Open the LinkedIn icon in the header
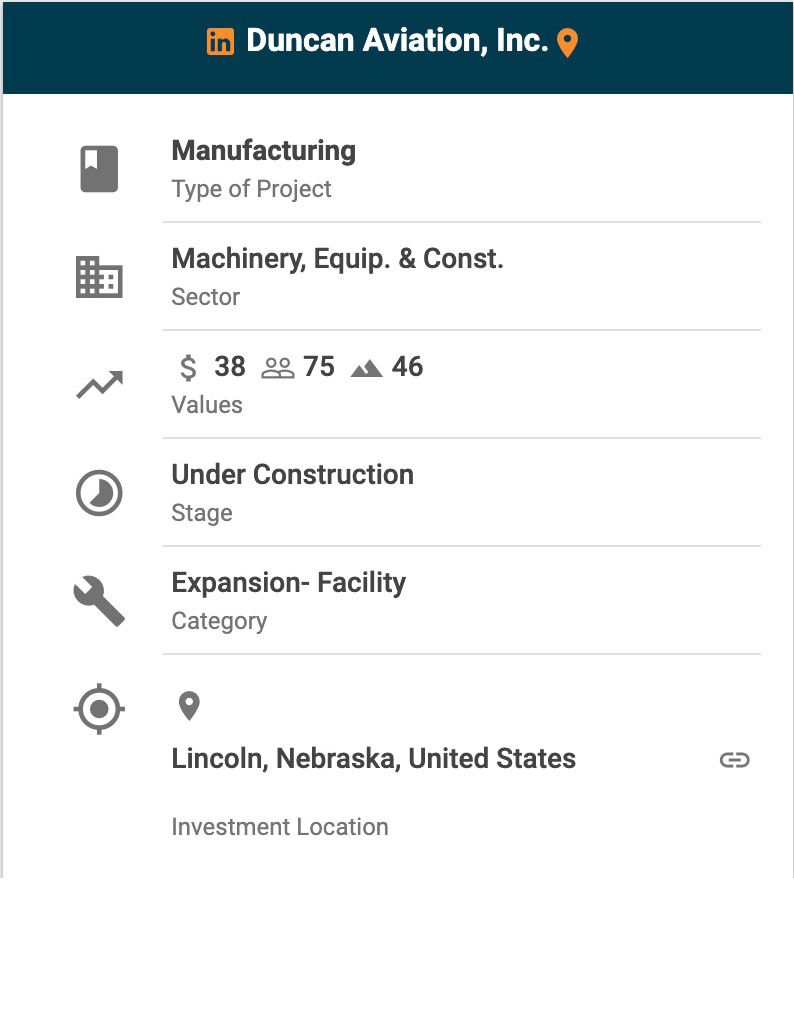Image resolution: width=794 pixels, height=1012 pixels. pos(220,42)
